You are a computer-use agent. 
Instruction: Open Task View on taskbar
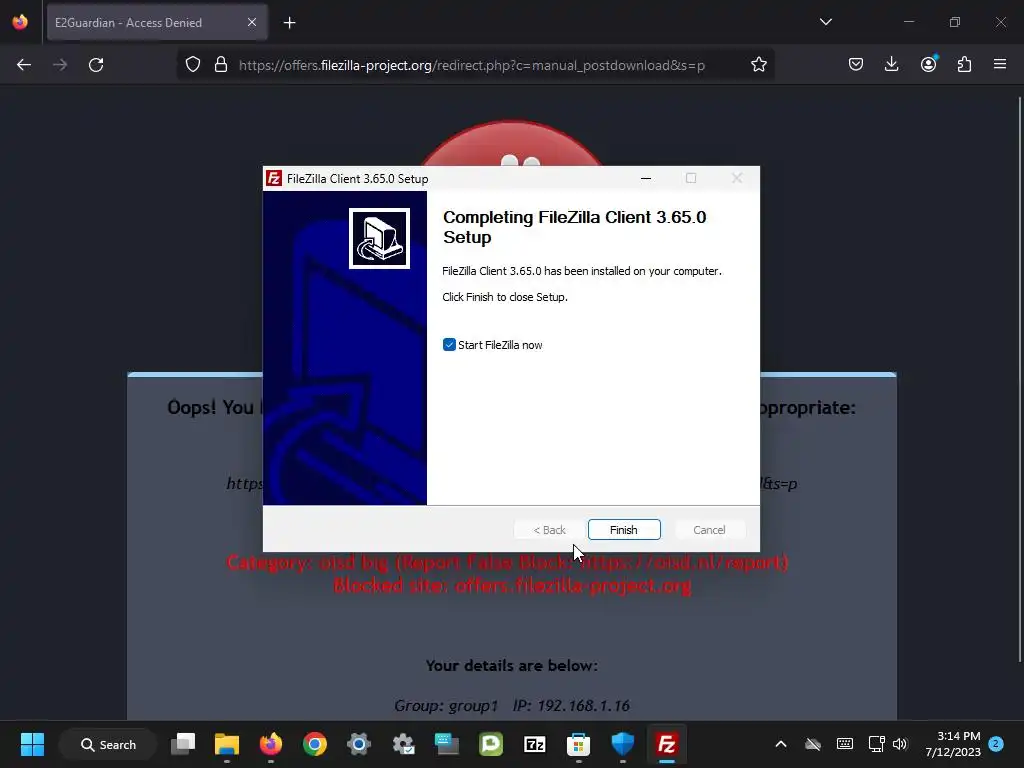click(183, 744)
